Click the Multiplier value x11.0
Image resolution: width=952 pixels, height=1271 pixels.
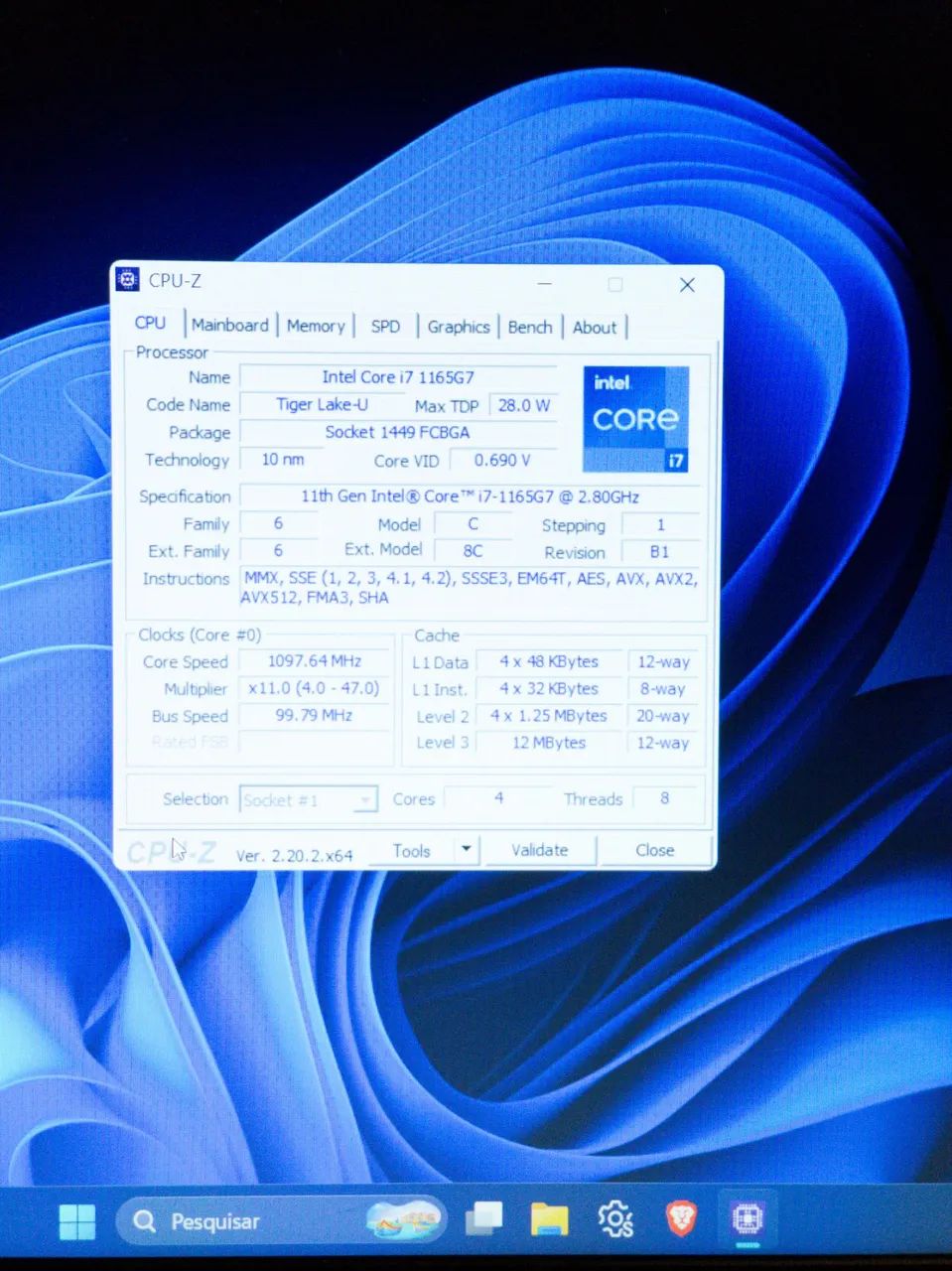(x=315, y=688)
